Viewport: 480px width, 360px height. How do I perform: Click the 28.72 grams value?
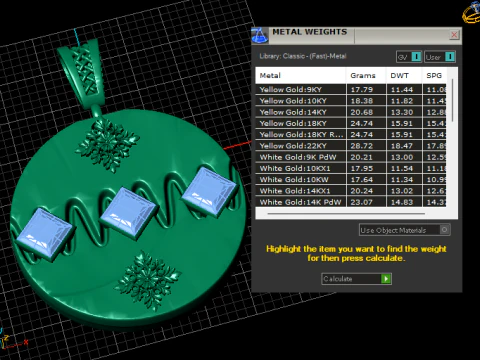(x=362, y=146)
